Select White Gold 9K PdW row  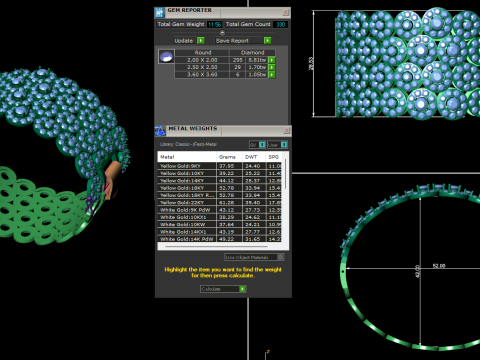click(220, 210)
